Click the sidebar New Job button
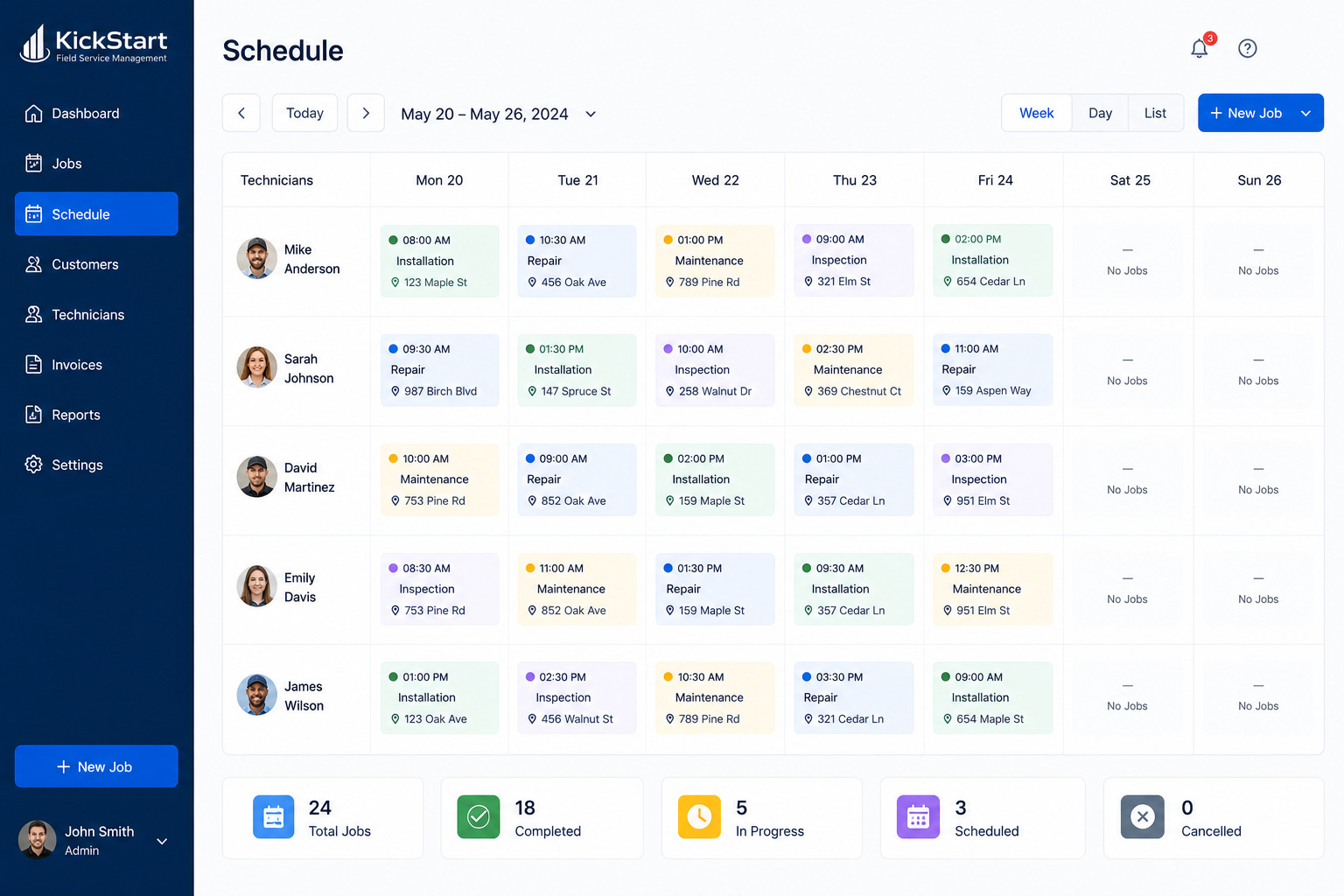The height and width of the screenshot is (896, 1344). click(96, 766)
